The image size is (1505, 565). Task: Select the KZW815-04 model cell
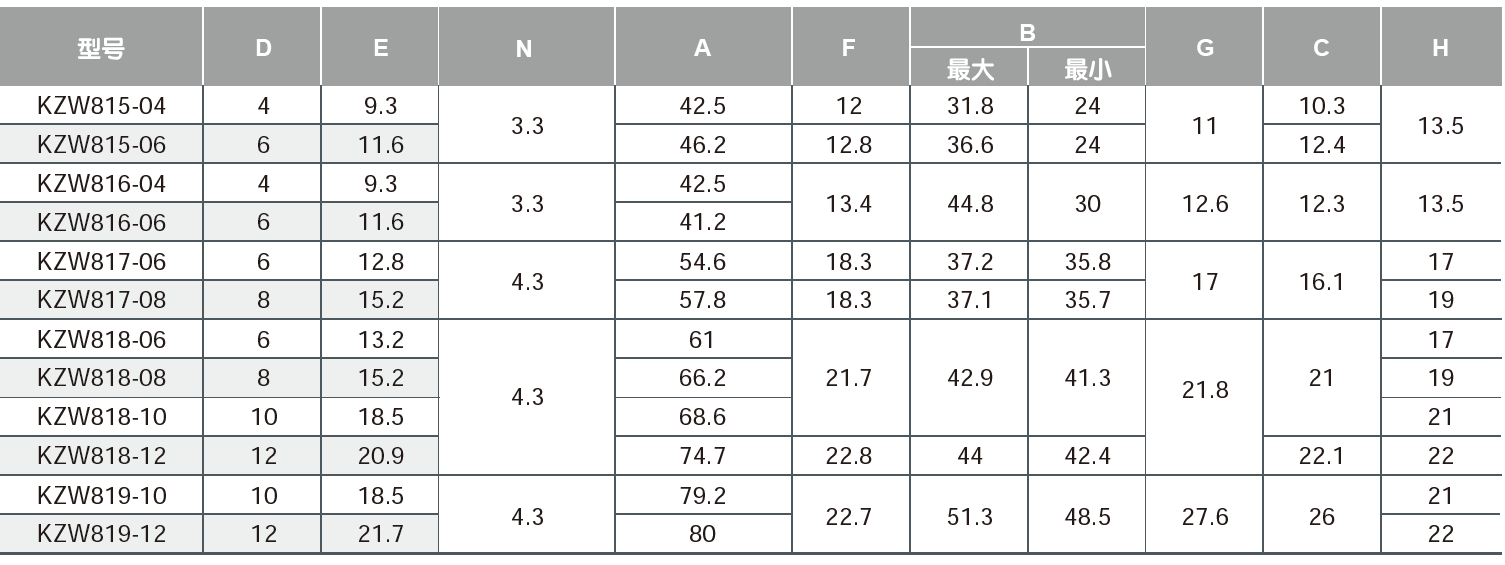click(101, 106)
